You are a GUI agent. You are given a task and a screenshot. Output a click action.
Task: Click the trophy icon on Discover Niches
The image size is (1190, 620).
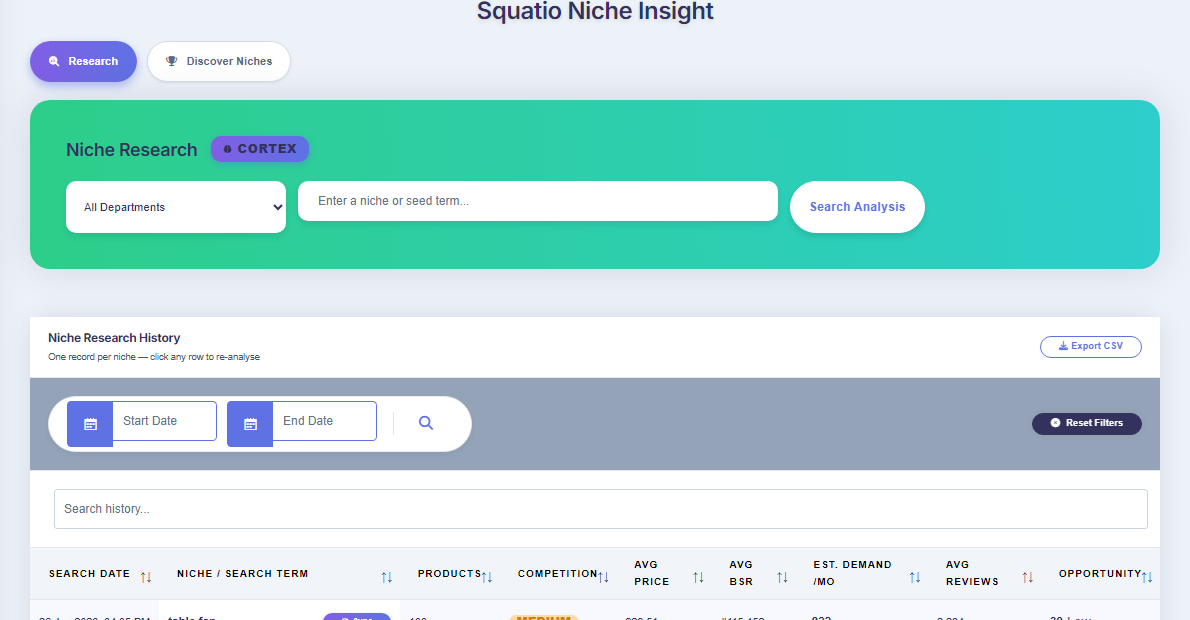[x=172, y=61]
